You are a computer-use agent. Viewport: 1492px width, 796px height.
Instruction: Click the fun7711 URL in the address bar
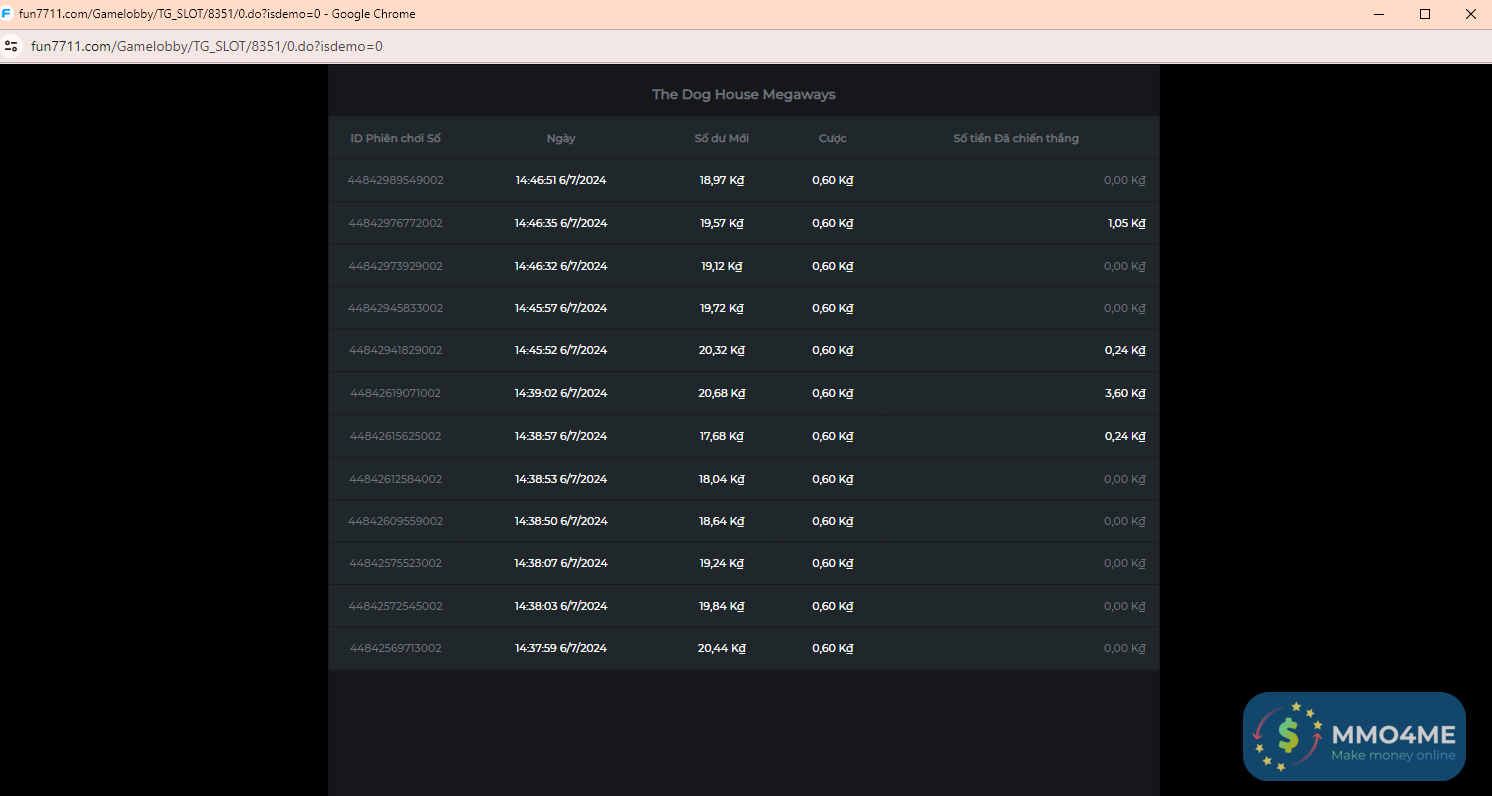click(x=207, y=46)
